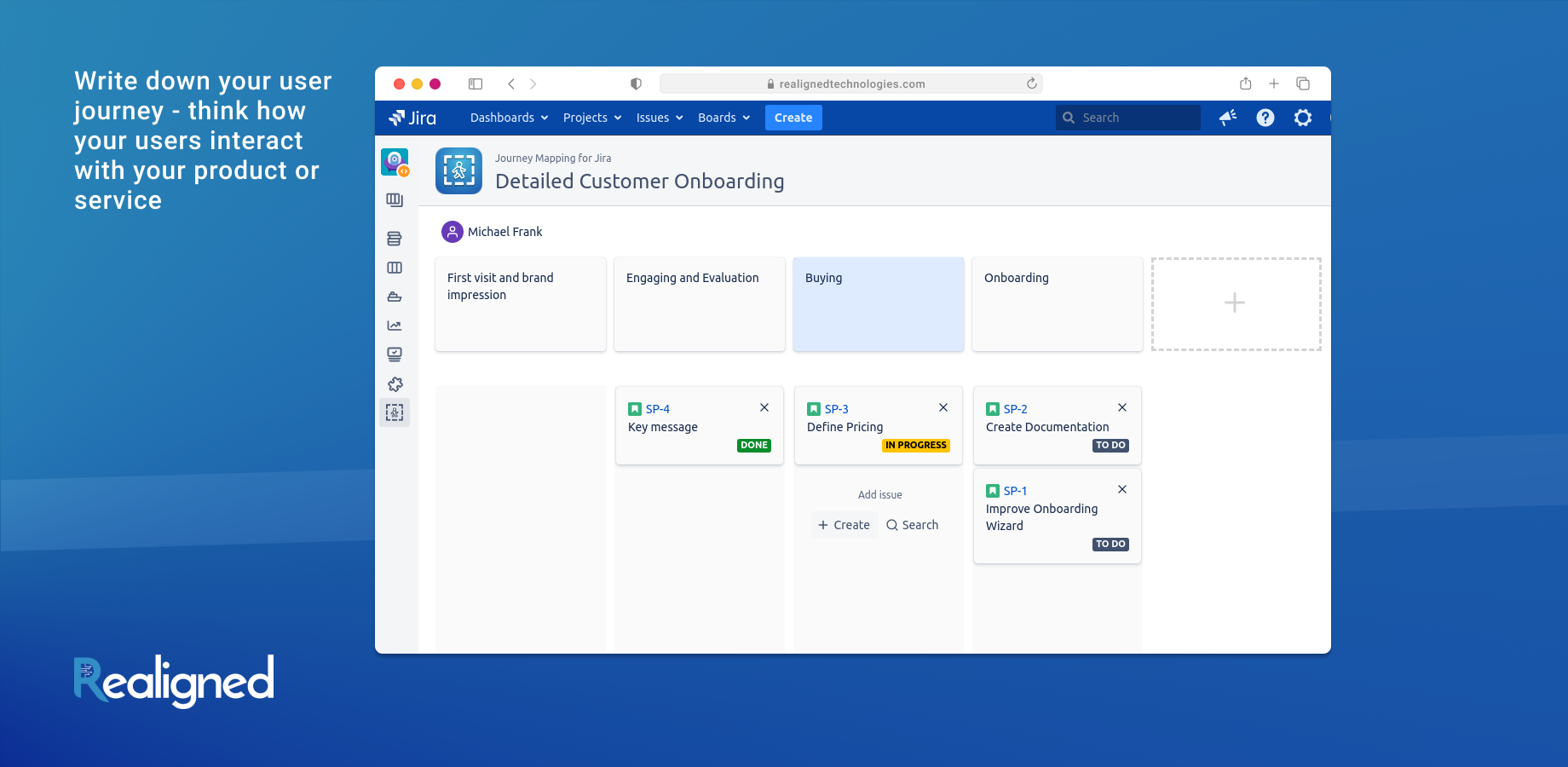This screenshot has height=767, width=1568.
Task: Open the Active sprints columns icon in sidebar
Action: pos(395,268)
